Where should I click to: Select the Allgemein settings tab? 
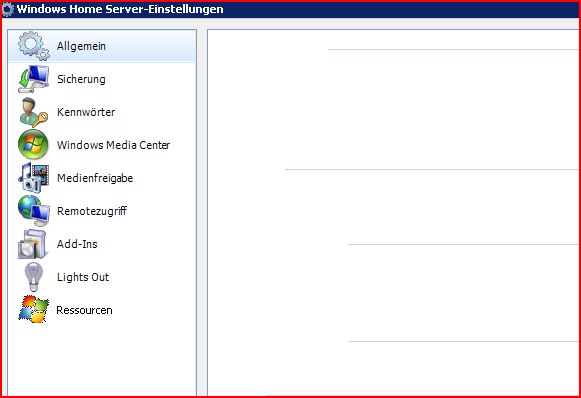click(102, 46)
